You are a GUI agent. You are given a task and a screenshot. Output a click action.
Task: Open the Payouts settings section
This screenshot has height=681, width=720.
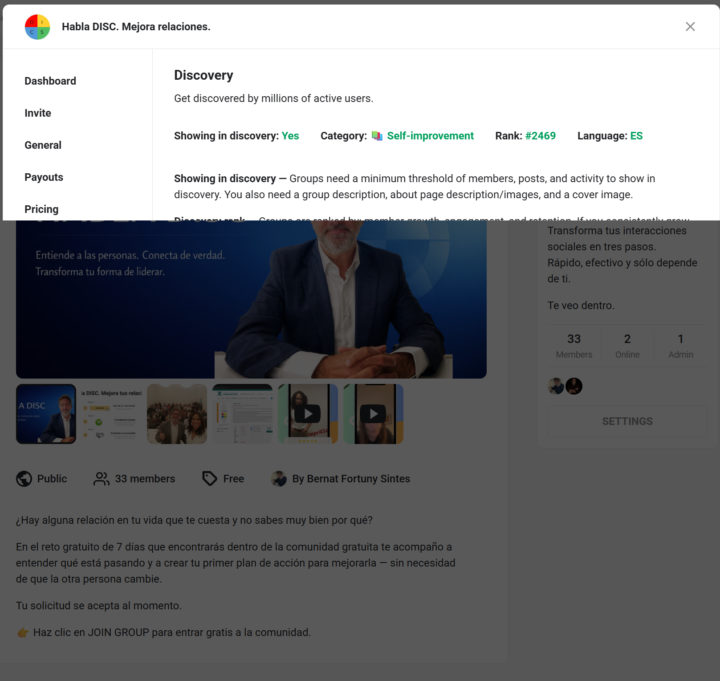44,177
